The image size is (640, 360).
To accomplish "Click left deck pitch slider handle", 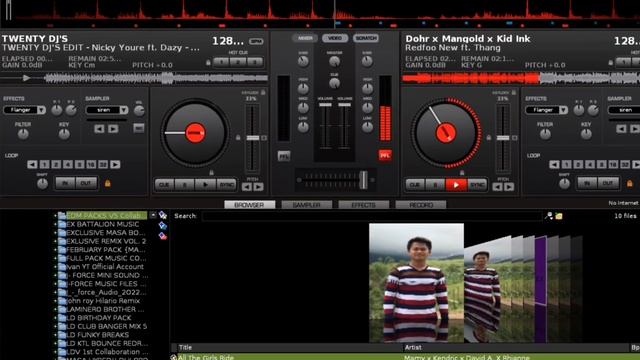I will click(x=253, y=138).
